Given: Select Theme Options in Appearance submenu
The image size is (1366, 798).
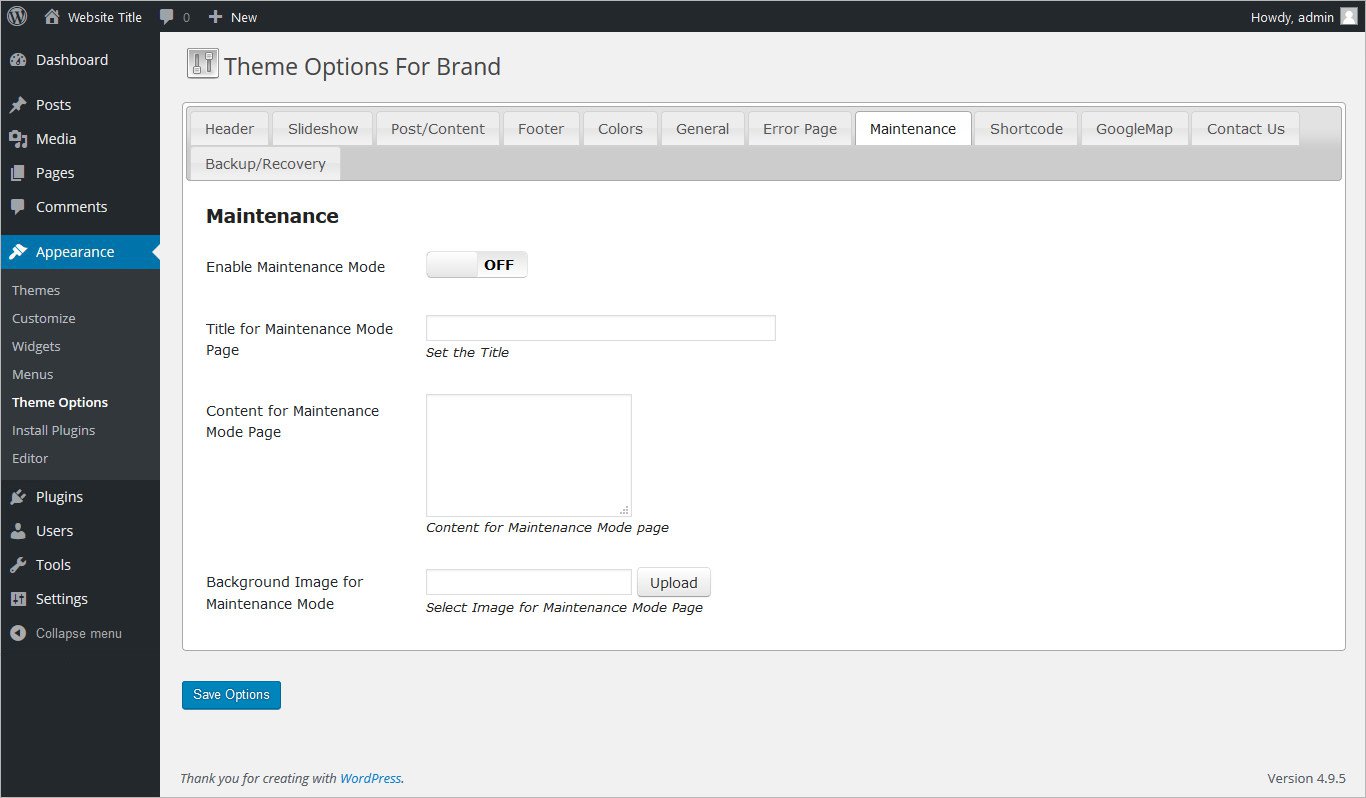Looking at the screenshot, I should point(60,402).
